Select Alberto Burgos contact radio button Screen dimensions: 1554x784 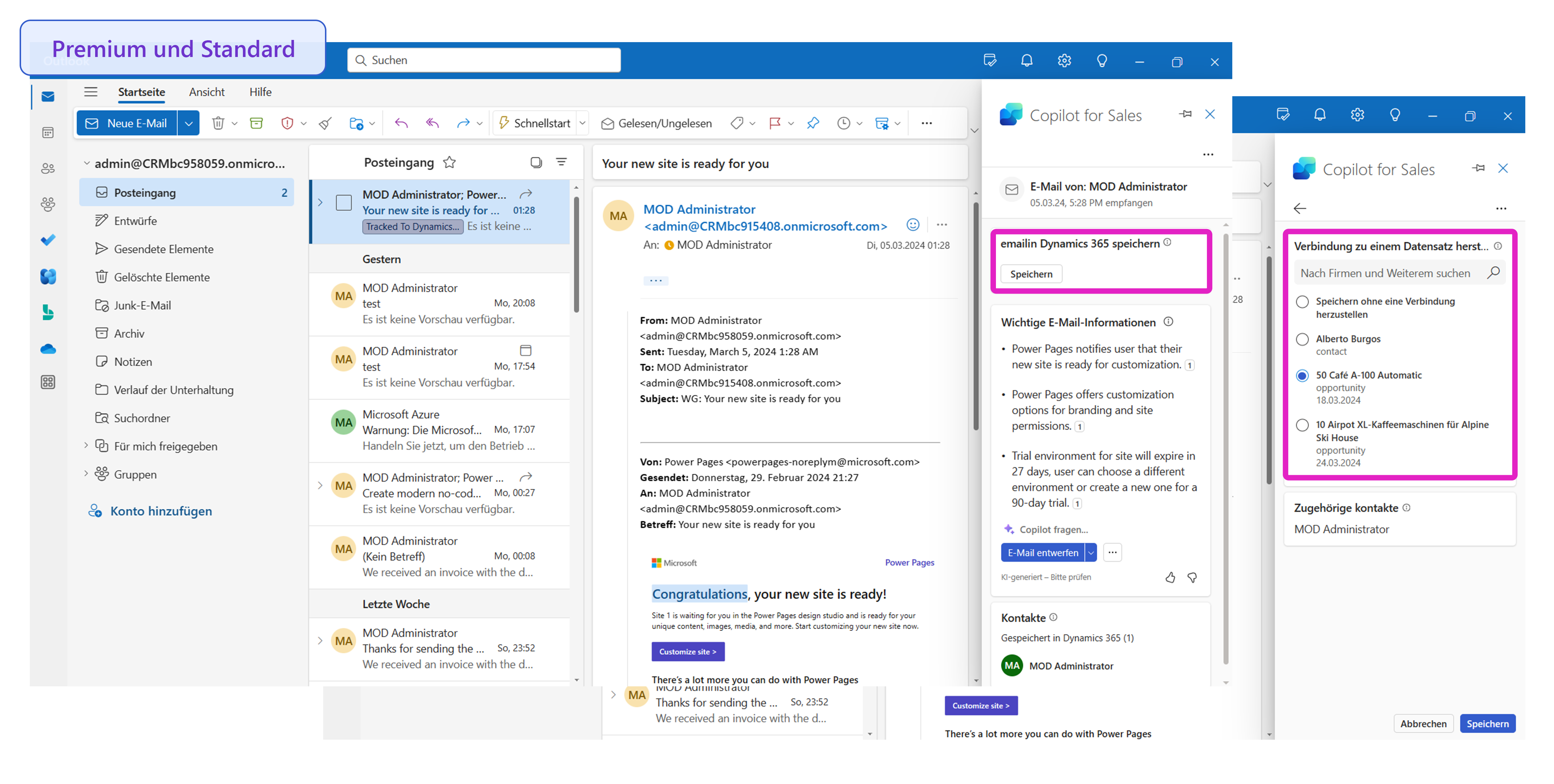click(x=1302, y=339)
